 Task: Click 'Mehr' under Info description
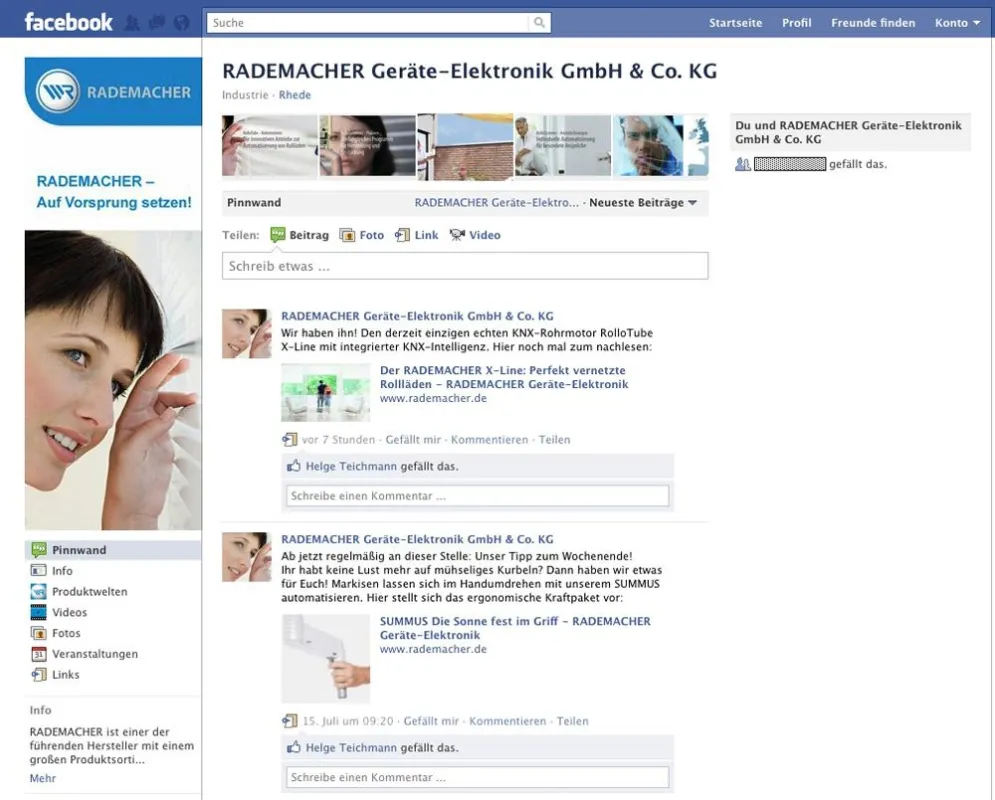[x=43, y=778]
